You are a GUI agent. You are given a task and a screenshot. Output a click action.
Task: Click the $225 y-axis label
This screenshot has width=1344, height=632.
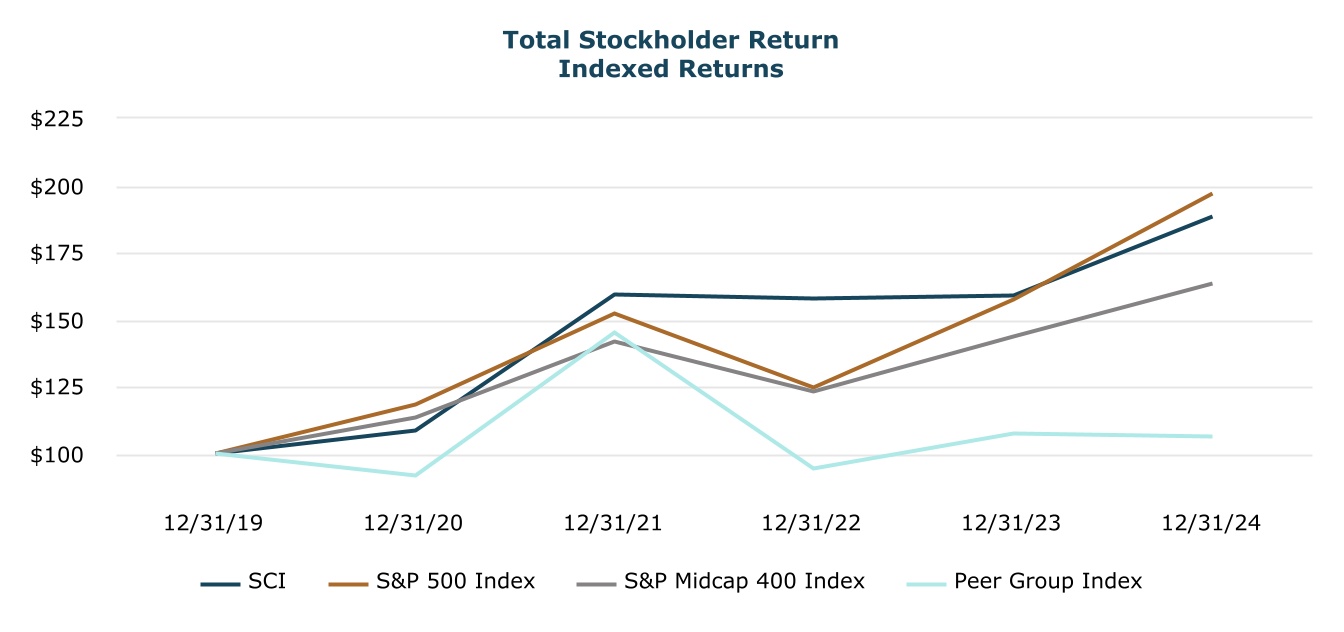(x=57, y=120)
